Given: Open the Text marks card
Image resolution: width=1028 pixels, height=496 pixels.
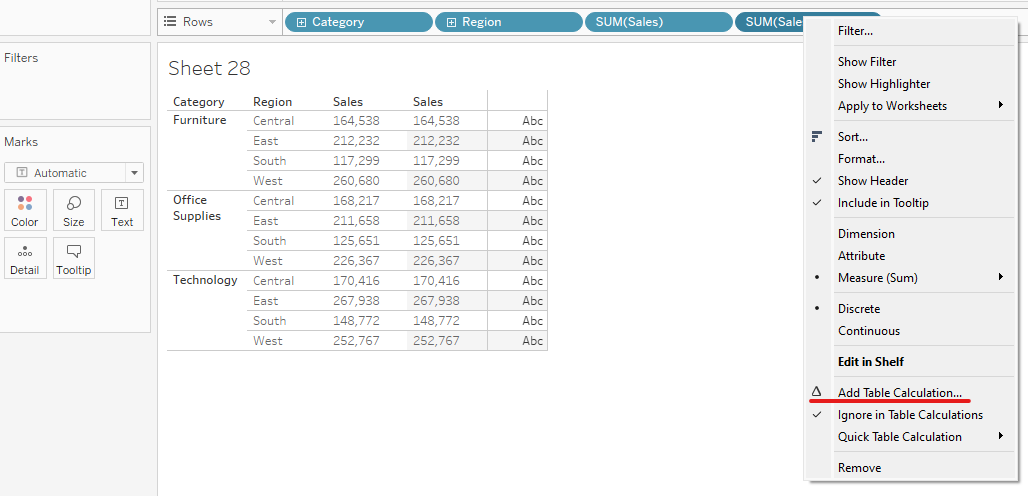Looking at the screenshot, I should (x=122, y=210).
